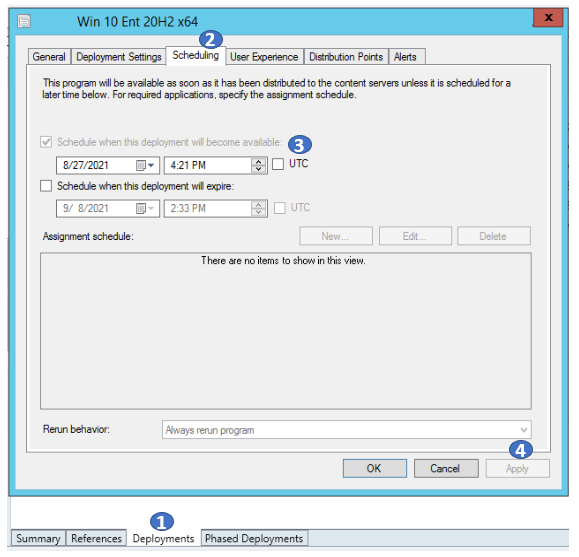The height and width of the screenshot is (557, 579).
Task: Increase the 4:21 PM time value
Action: coord(258,162)
